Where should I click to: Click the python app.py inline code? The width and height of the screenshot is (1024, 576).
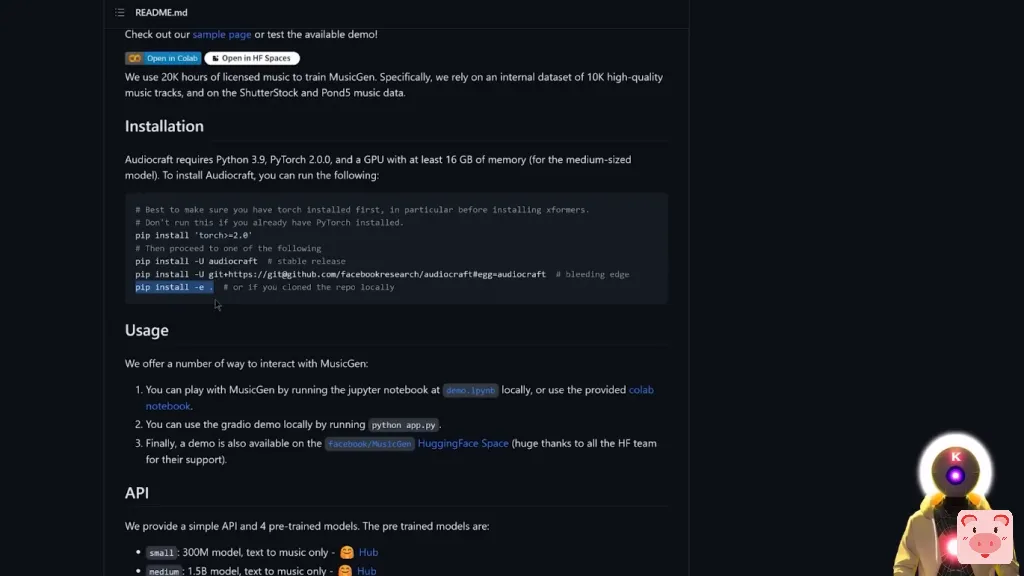pos(404,425)
